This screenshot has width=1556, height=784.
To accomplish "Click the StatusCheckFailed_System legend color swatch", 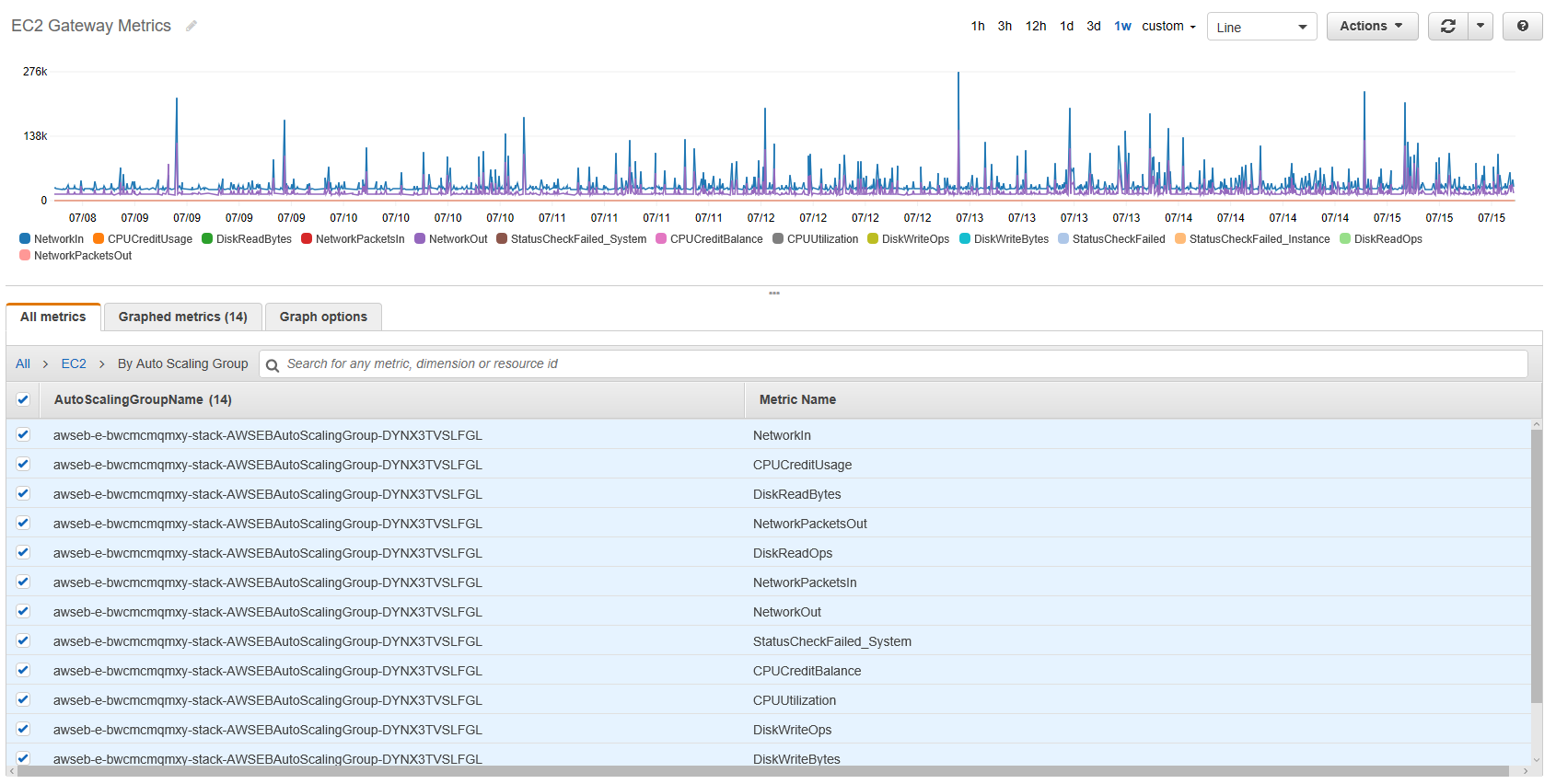I will coord(502,238).
